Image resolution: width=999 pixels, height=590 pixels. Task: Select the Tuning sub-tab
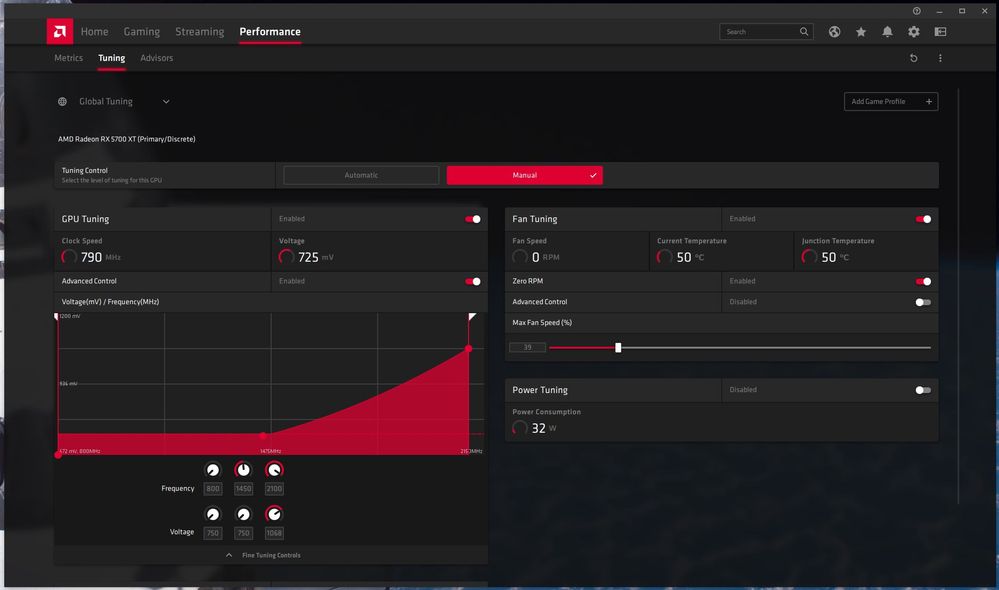111,58
